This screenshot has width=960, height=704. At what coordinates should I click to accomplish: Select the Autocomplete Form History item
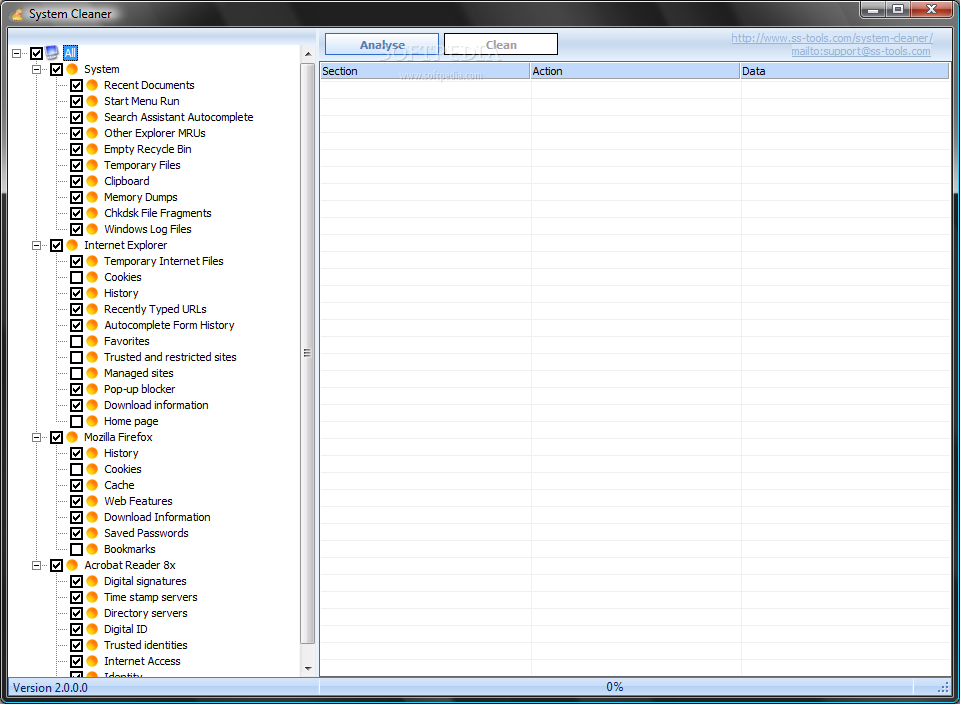pyautogui.click(x=169, y=325)
